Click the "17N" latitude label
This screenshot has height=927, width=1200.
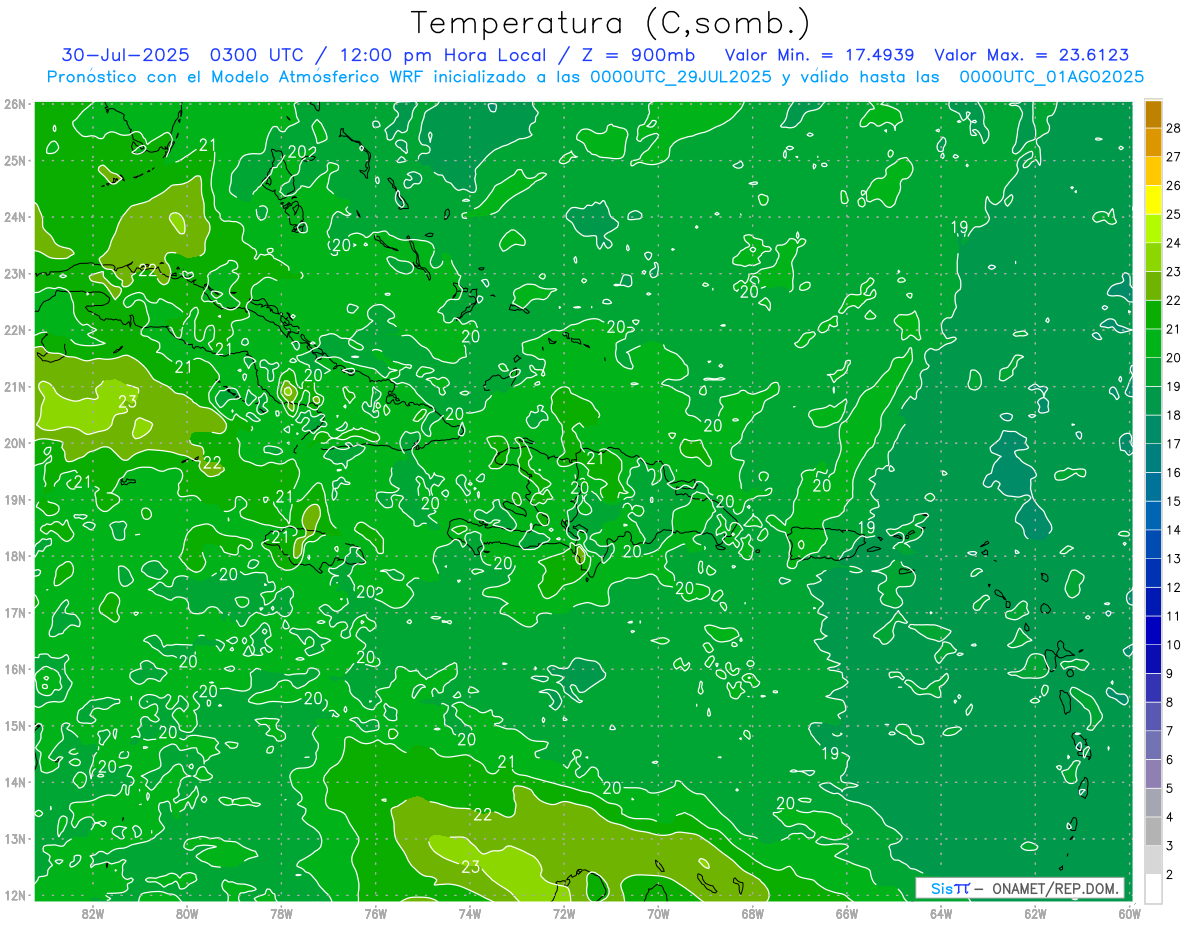click(15, 612)
